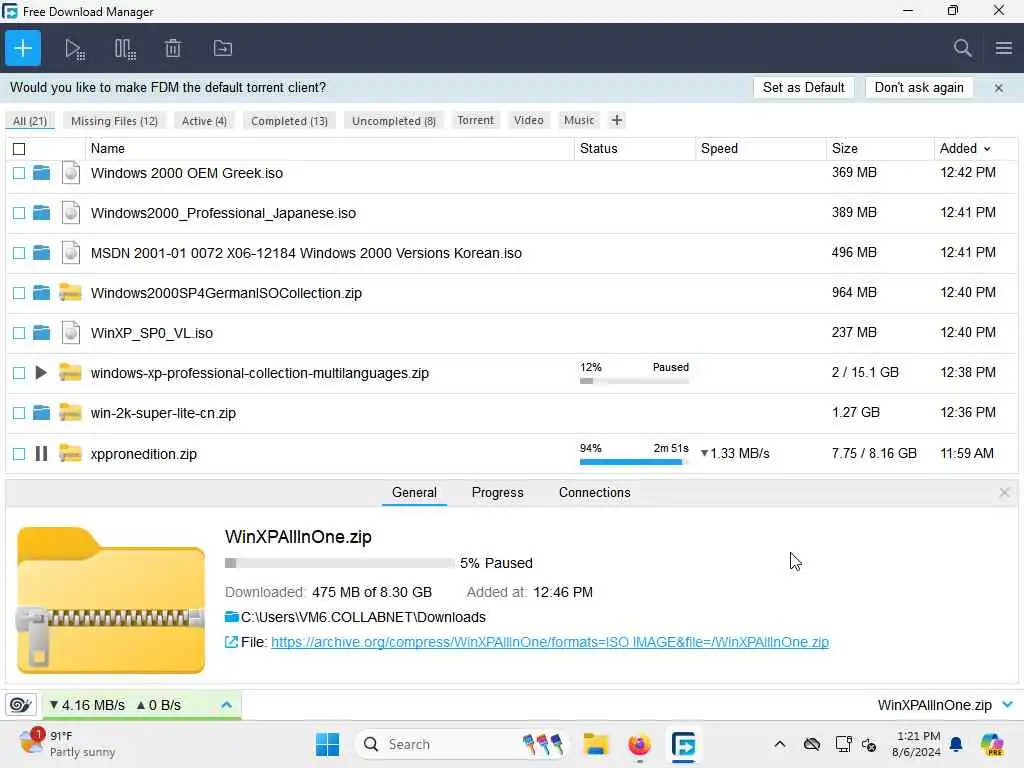Open folder of Windows2000SP4GermanISOCollection.zip
The height and width of the screenshot is (768, 1024).
41,292
